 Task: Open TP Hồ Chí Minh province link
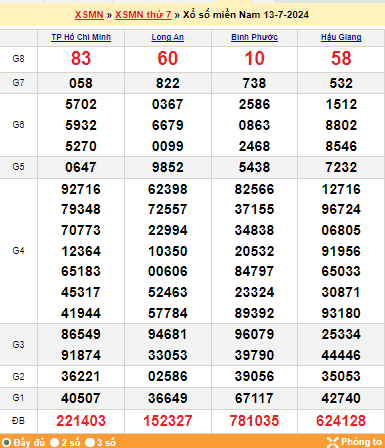point(81,37)
